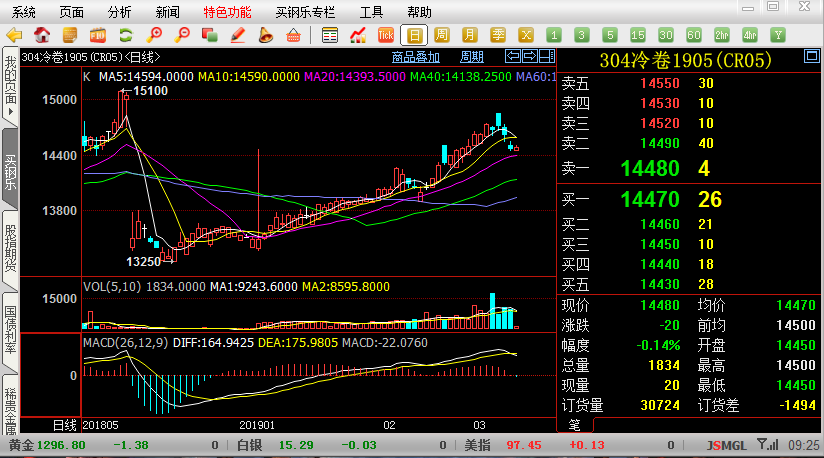Expand the 特色功能 menu
Viewport: 824px width, 458px height.
pyautogui.click(x=227, y=12)
